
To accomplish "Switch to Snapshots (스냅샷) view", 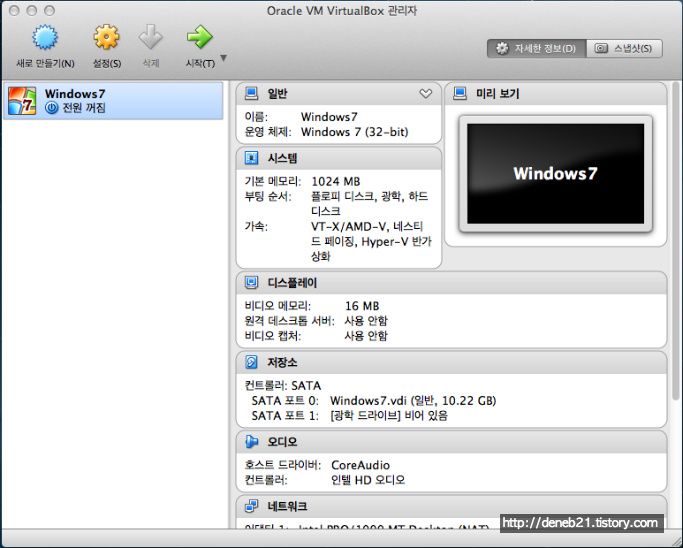I will [625, 48].
